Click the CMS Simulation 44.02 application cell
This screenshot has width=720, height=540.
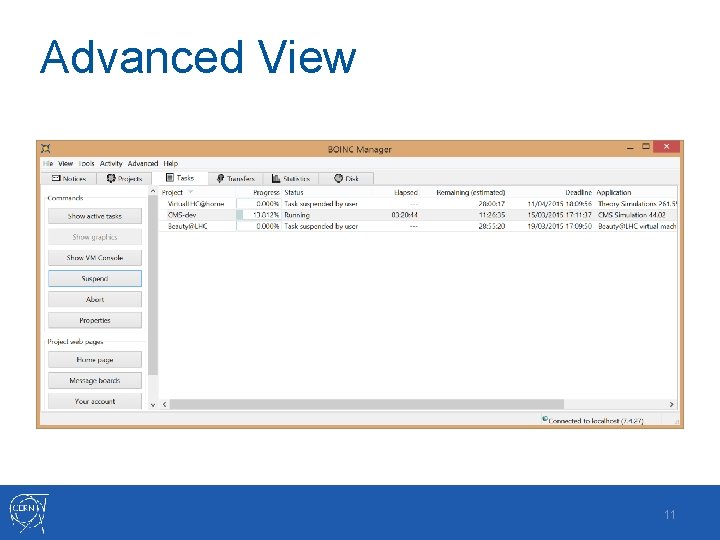(632, 215)
